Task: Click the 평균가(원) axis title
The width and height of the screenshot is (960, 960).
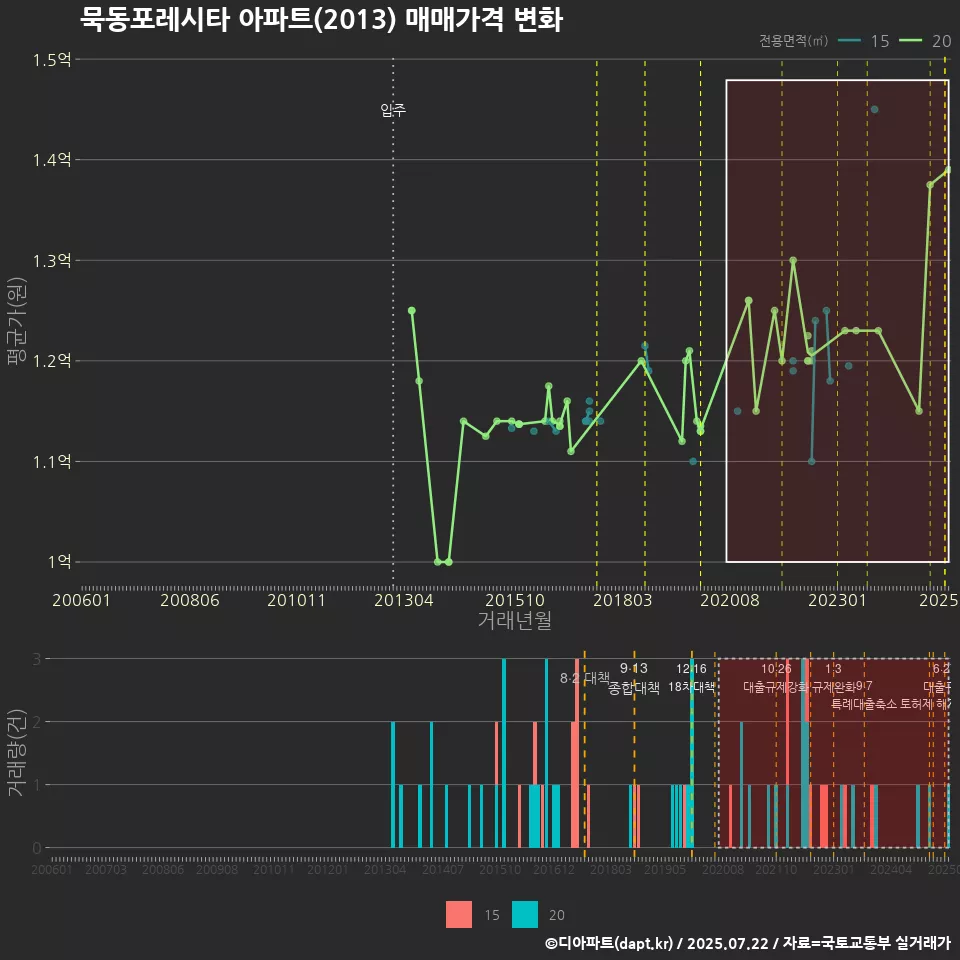Action: (x=16, y=321)
